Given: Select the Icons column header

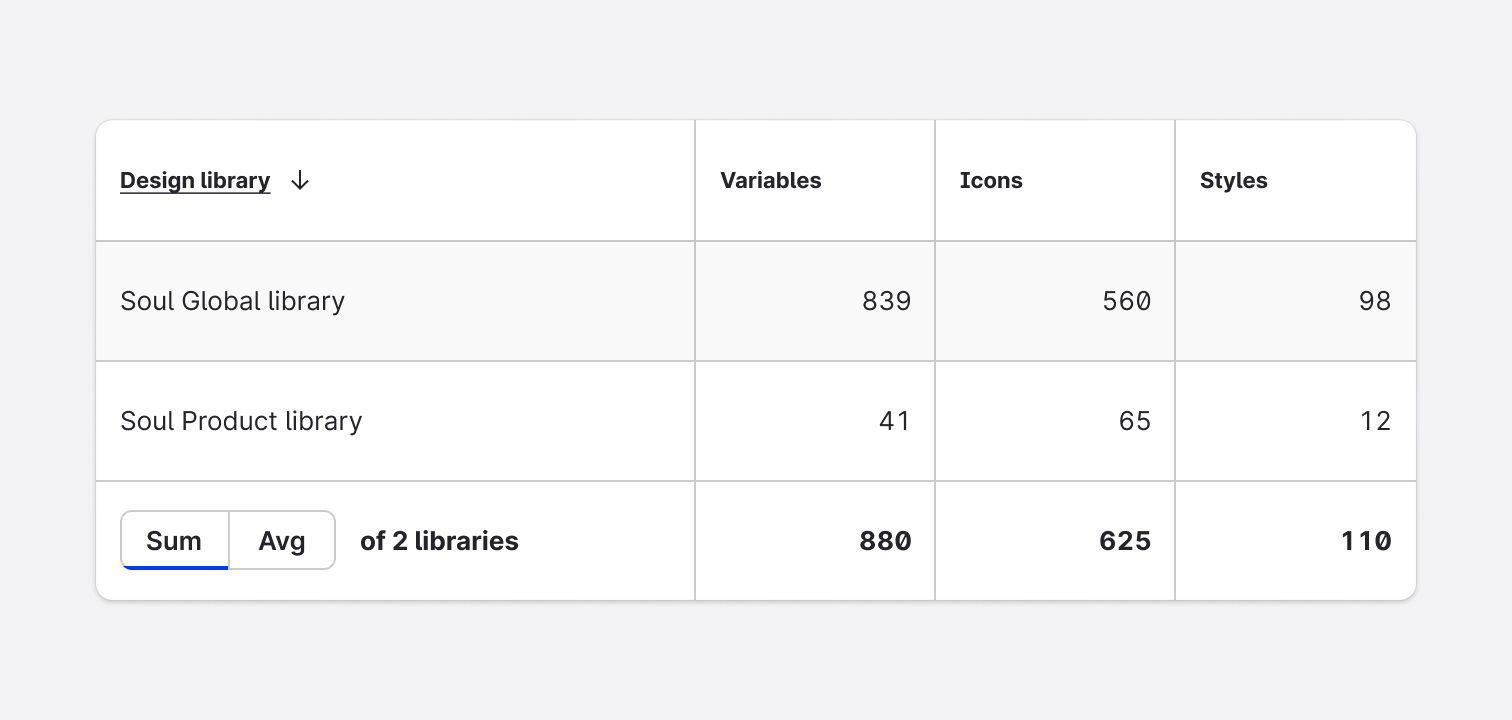Looking at the screenshot, I should (991, 181).
